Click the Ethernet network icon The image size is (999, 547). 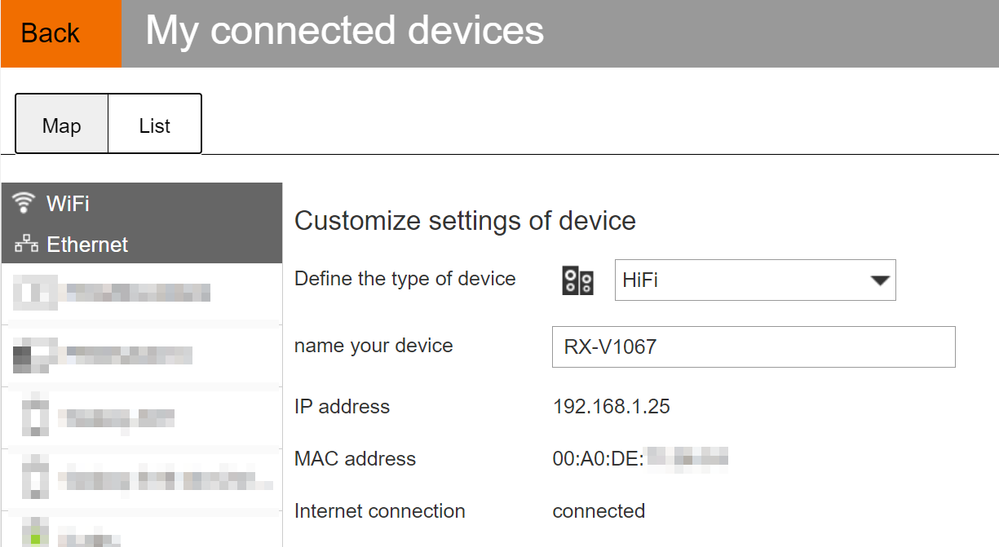pos(24,245)
